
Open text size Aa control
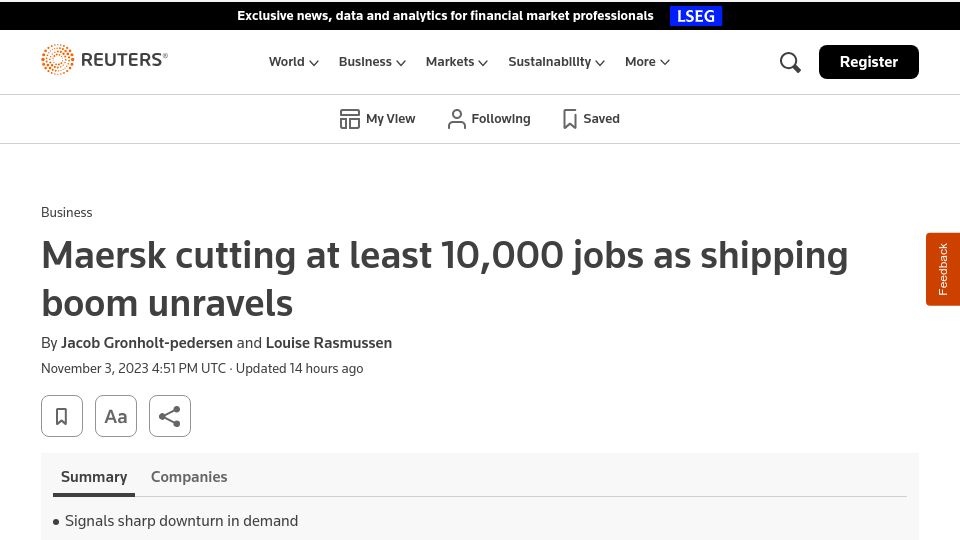(116, 416)
